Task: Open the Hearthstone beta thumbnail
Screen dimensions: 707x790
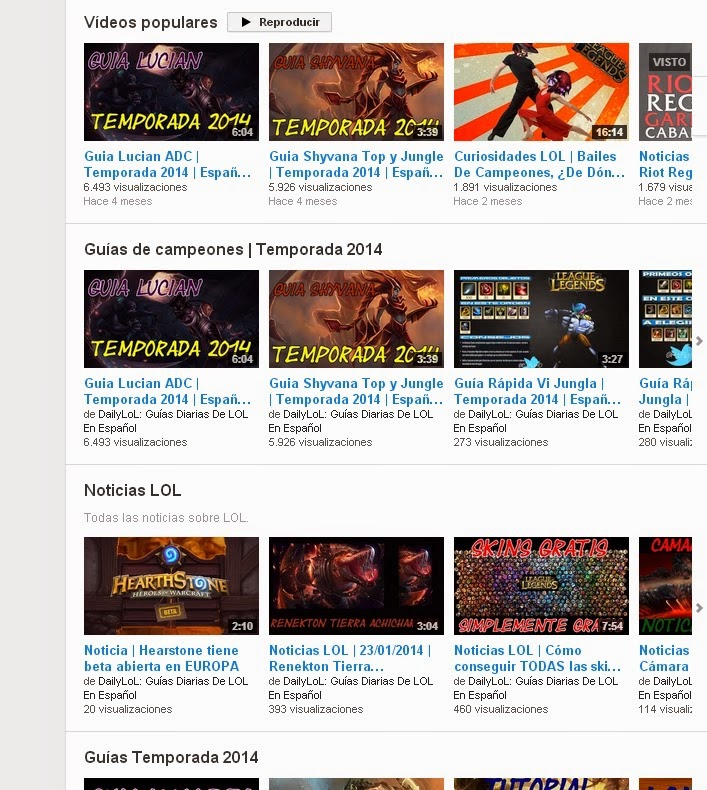Action: click(171, 586)
